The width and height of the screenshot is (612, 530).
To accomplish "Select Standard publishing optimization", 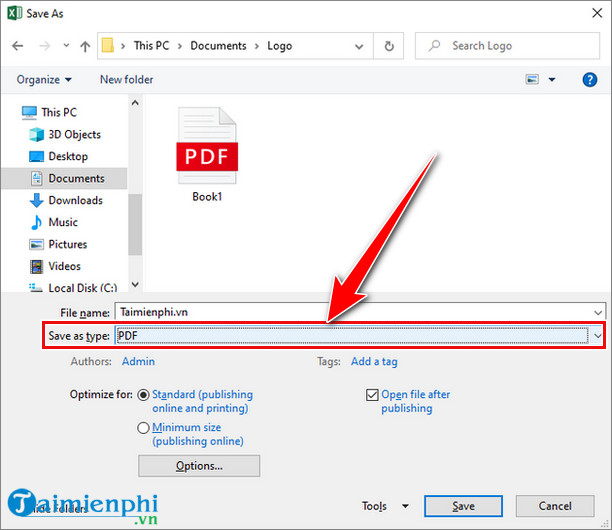I will coord(143,395).
